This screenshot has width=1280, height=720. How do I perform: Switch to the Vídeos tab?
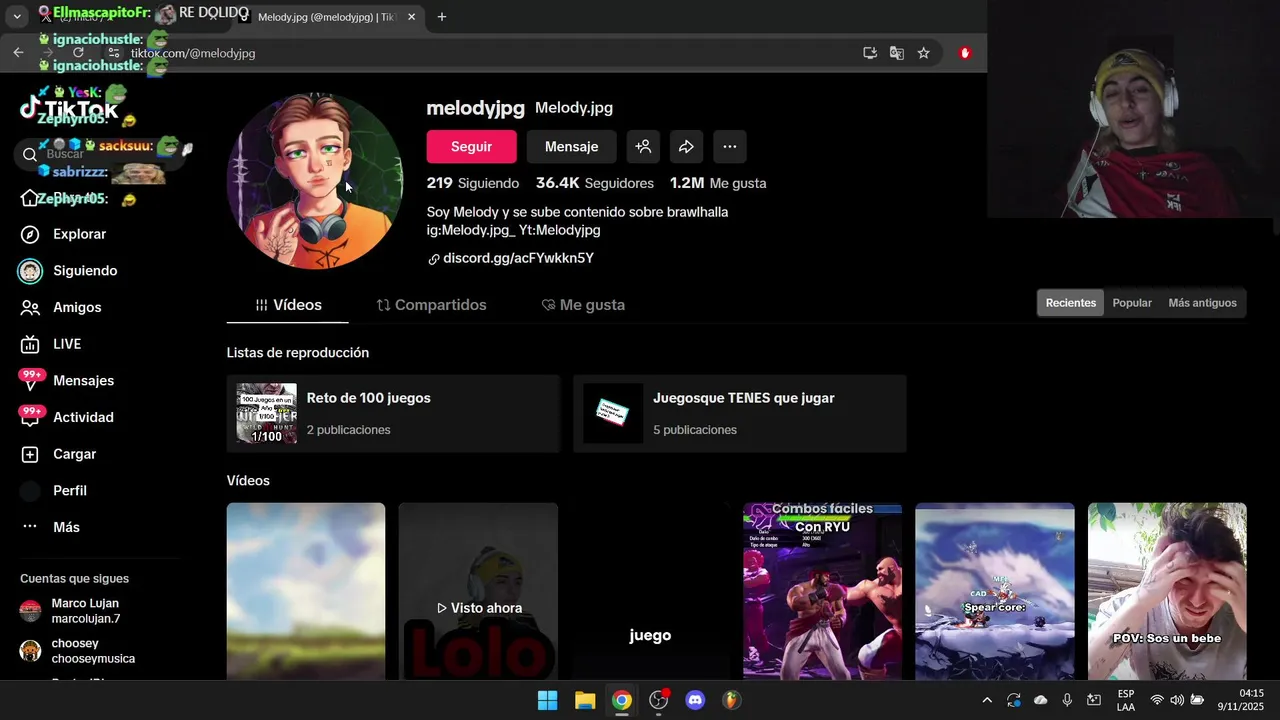click(x=288, y=305)
